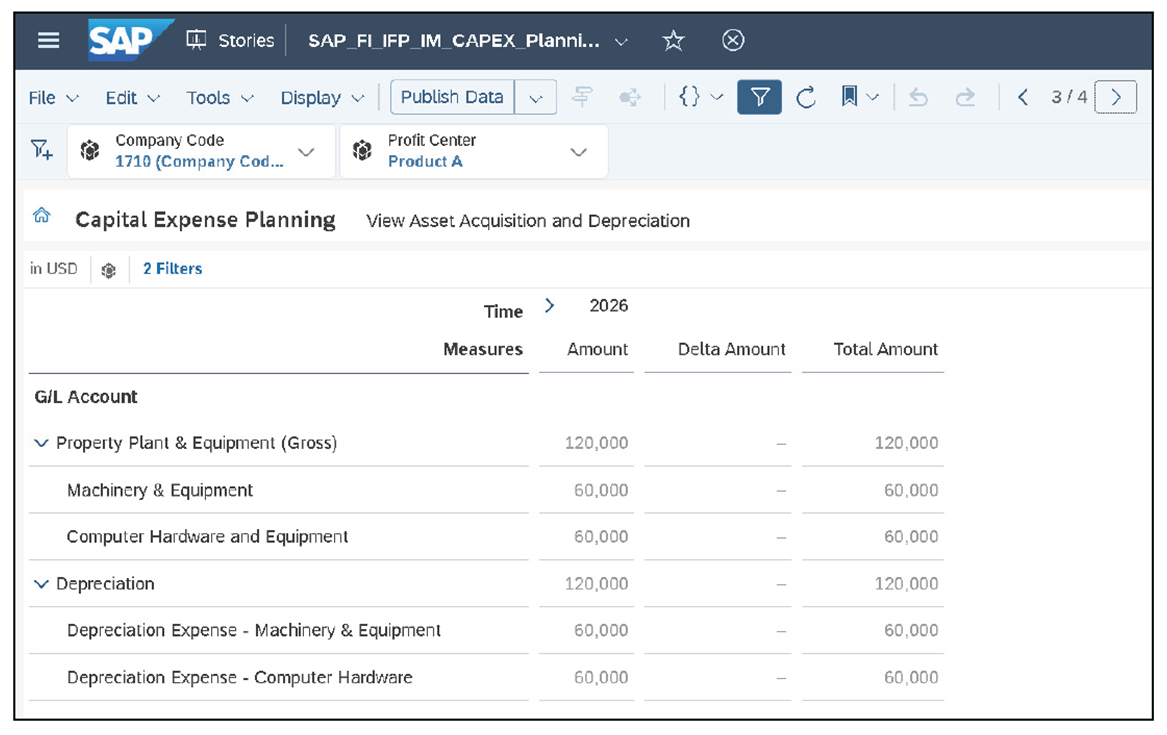Click the star icon to favorite the story
Image resolution: width=1167 pixels, height=735 pixels.
(673, 40)
